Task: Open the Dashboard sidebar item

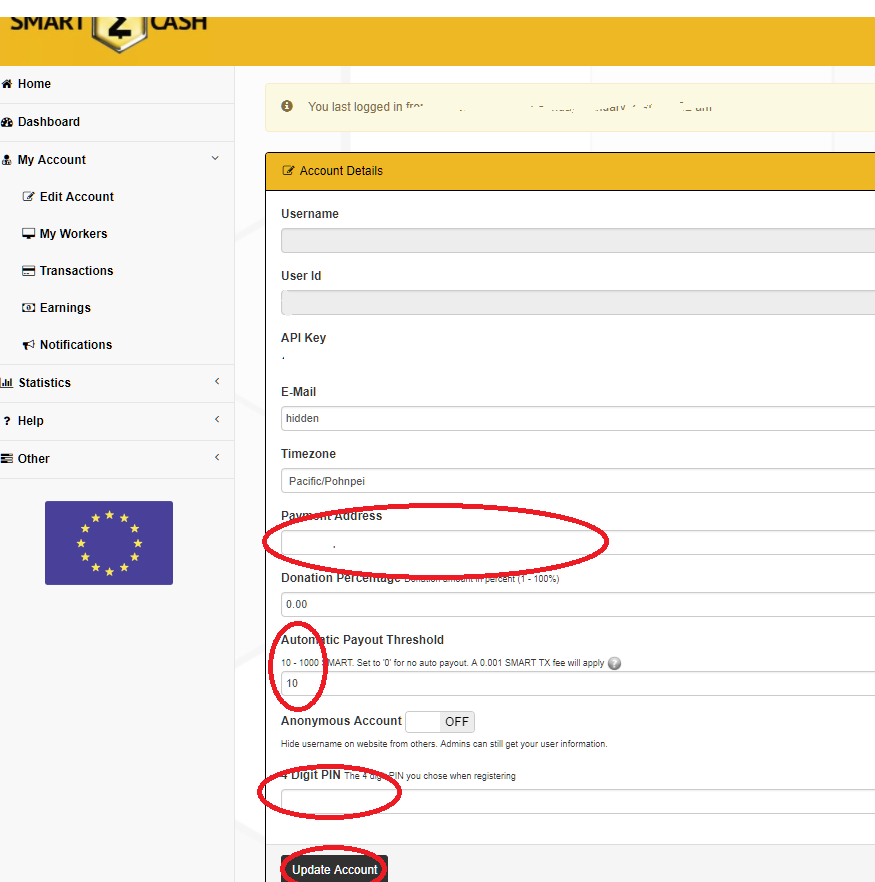Action: tap(117, 122)
